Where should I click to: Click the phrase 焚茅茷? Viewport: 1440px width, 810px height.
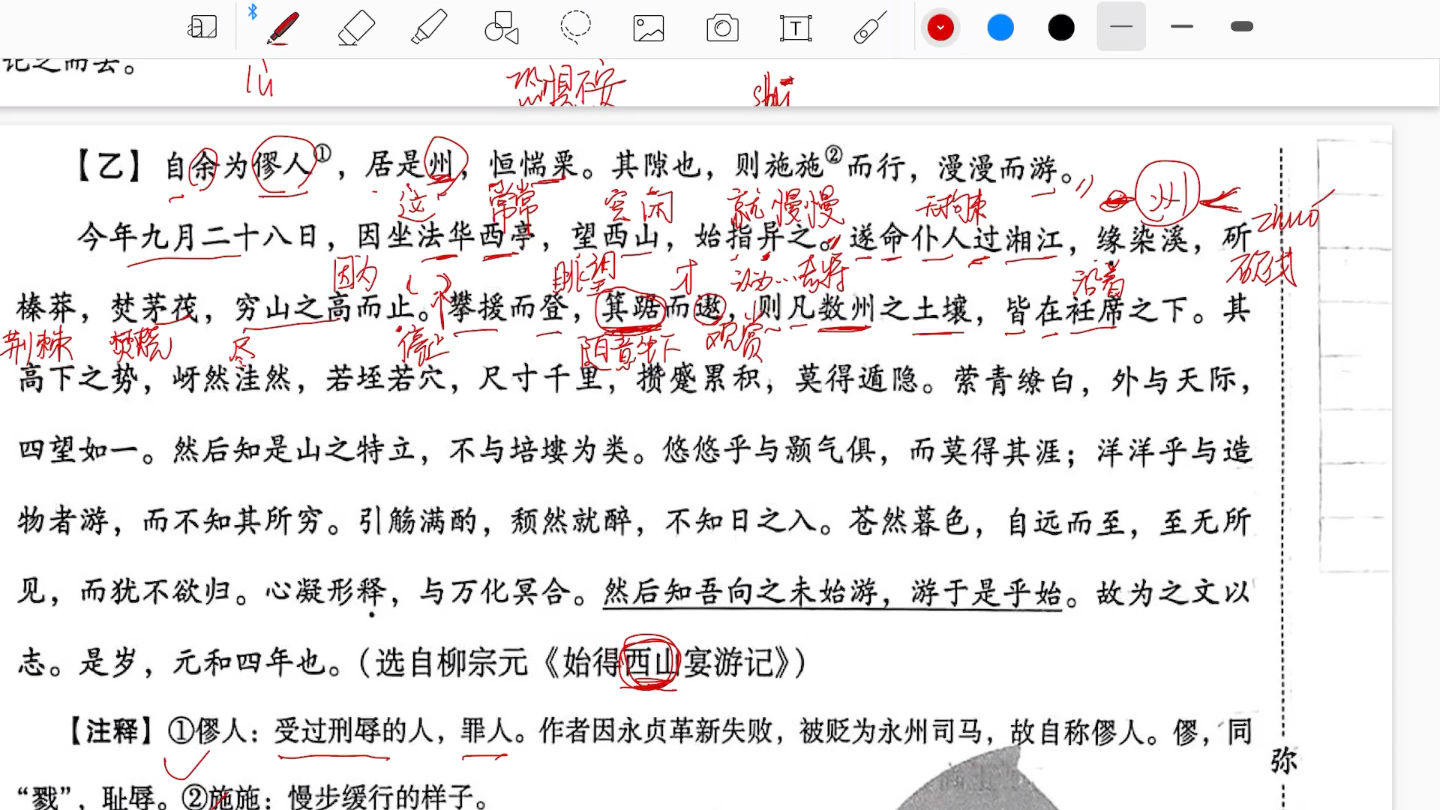tap(155, 310)
